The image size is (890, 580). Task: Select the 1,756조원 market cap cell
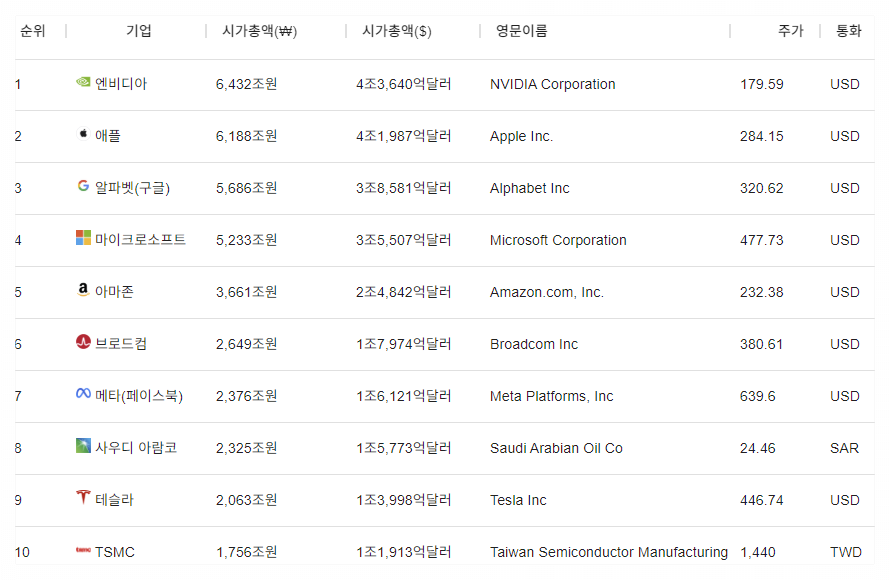[x=246, y=552]
